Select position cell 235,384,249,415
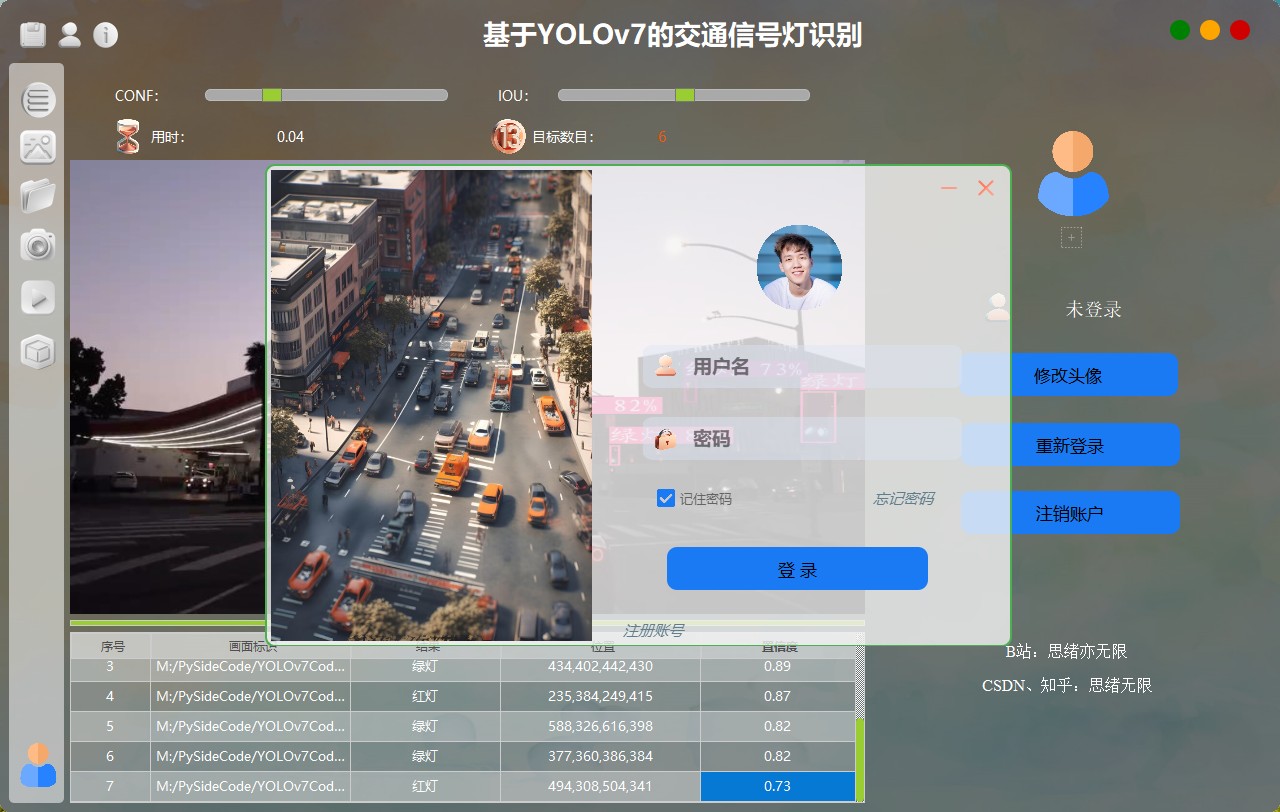The height and width of the screenshot is (812, 1280). (600, 696)
